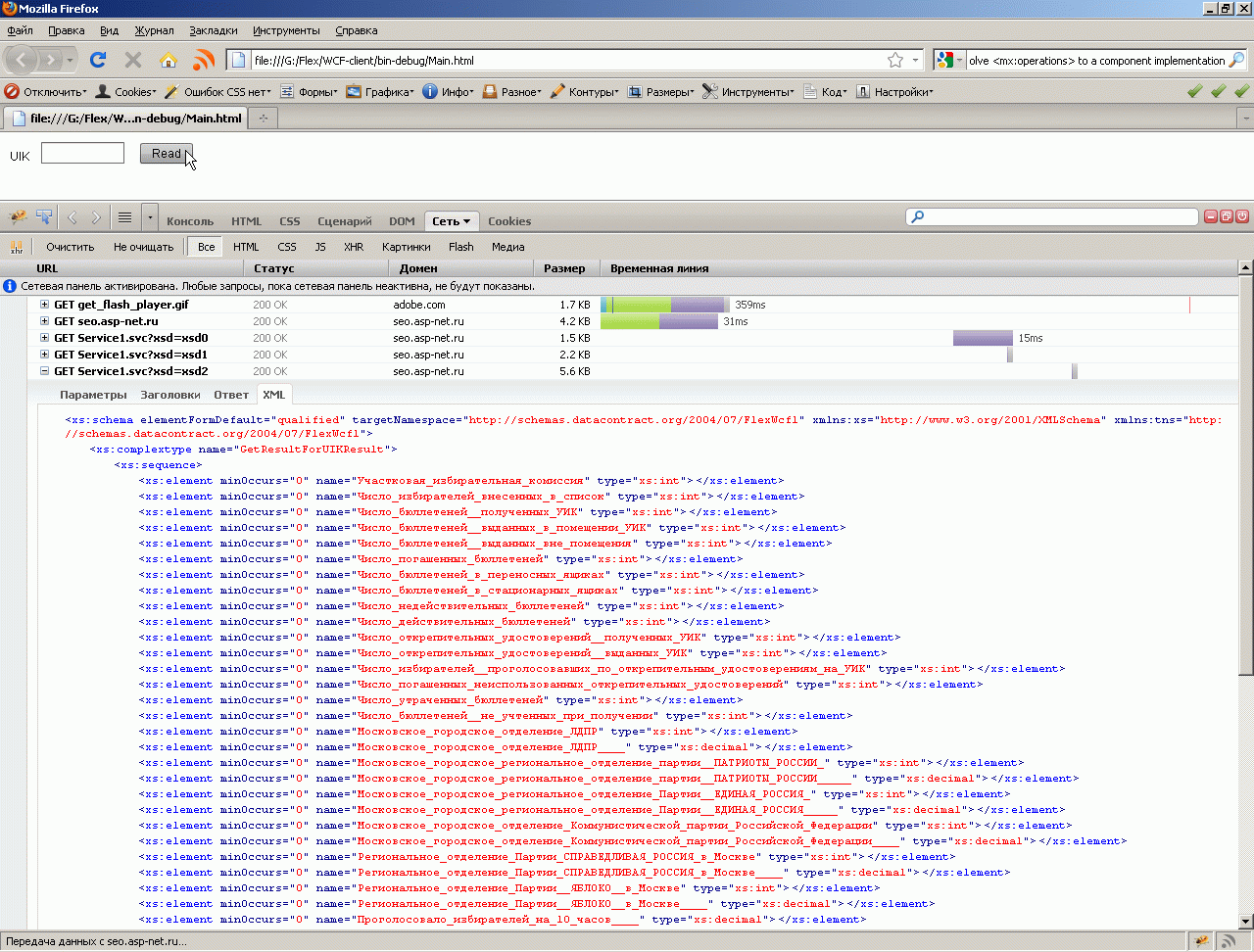
Task: Show the Параметры tab of the request
Action: [93, 395]
